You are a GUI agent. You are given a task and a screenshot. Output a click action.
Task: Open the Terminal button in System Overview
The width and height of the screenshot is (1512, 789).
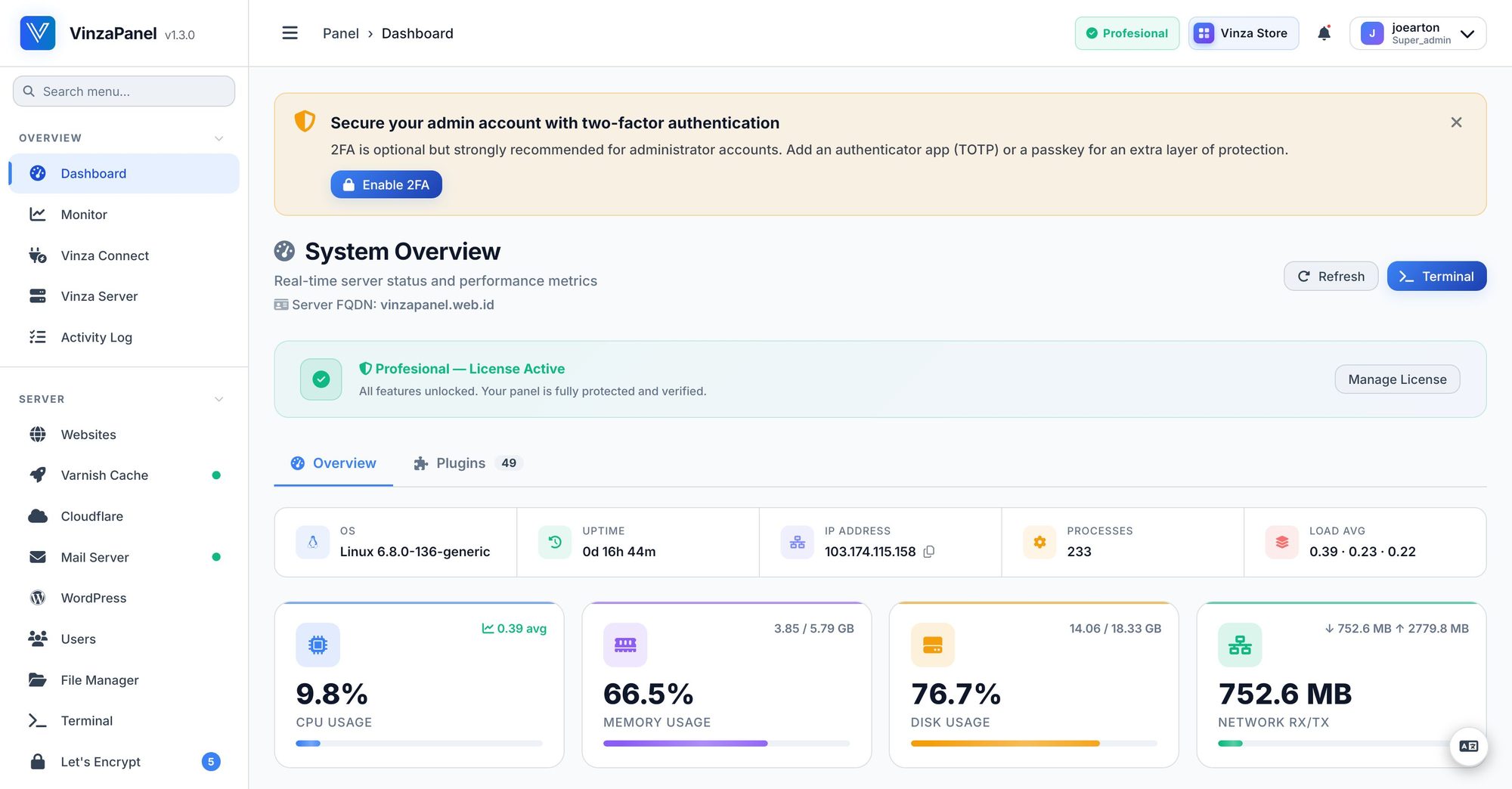click(1436, 276)
